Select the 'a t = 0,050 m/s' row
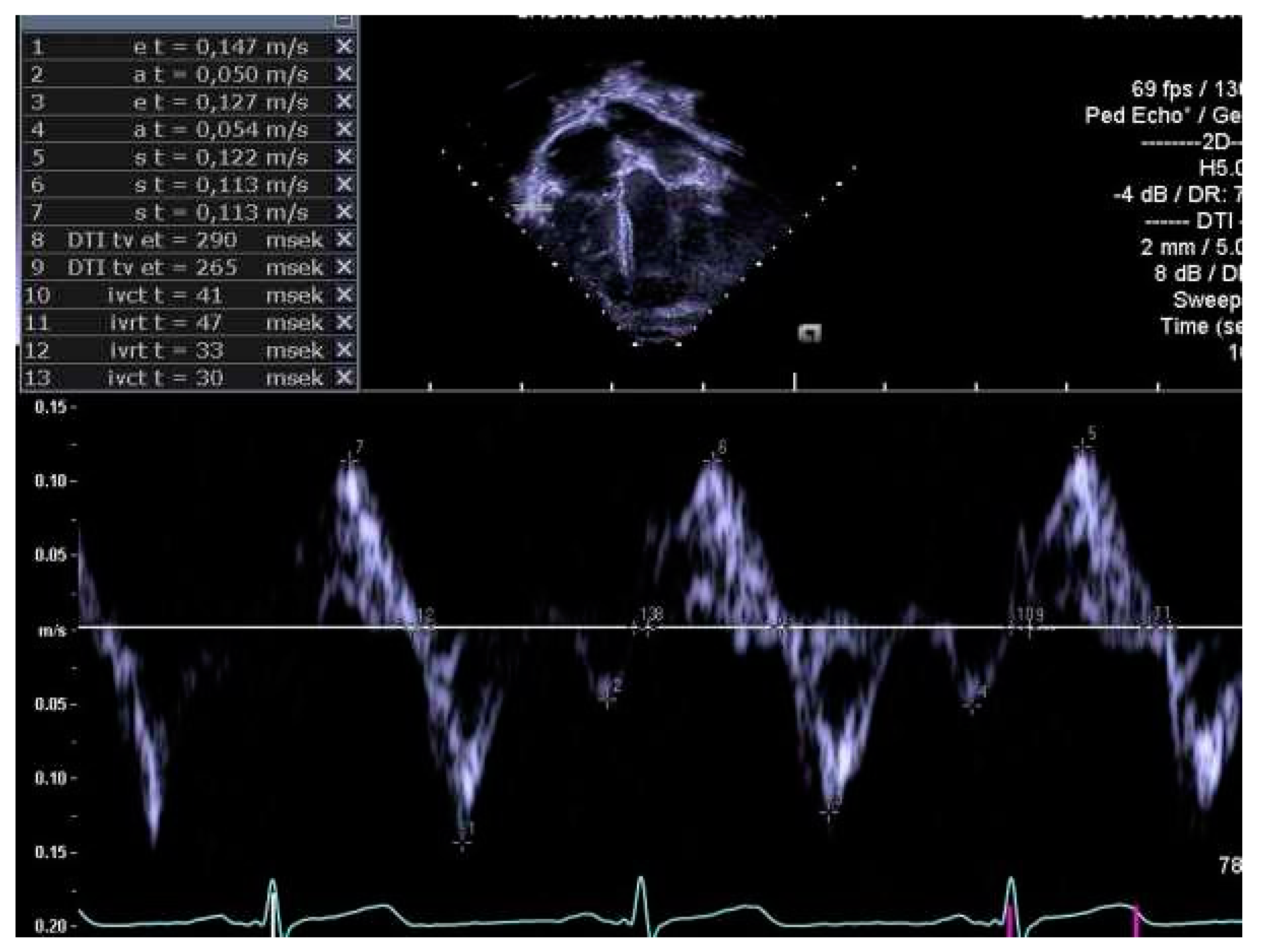 [x=190, y=74]
